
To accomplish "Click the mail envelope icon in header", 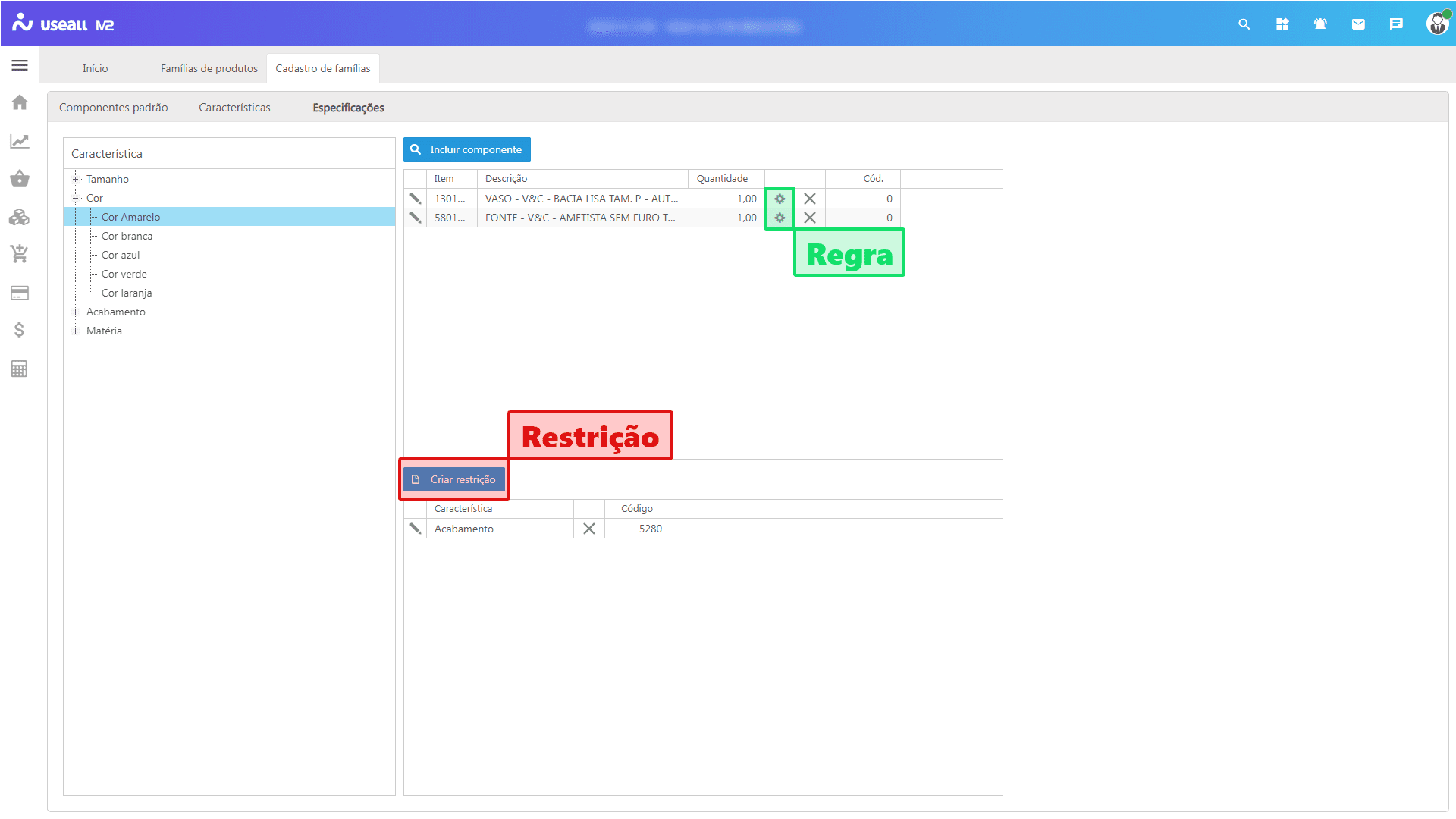I will 1358,24.
